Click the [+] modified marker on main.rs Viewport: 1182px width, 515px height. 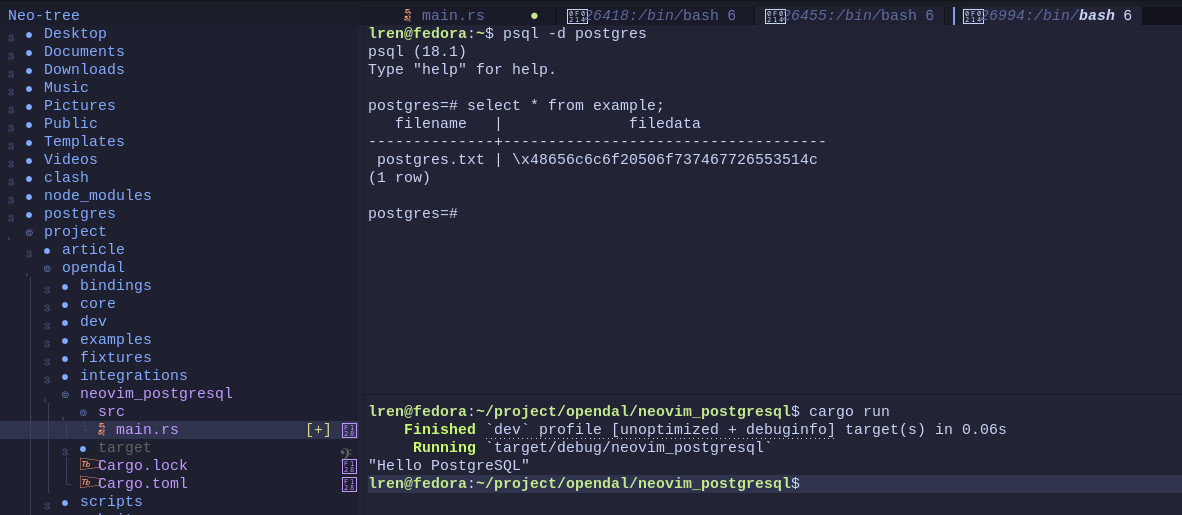[319, 430]
